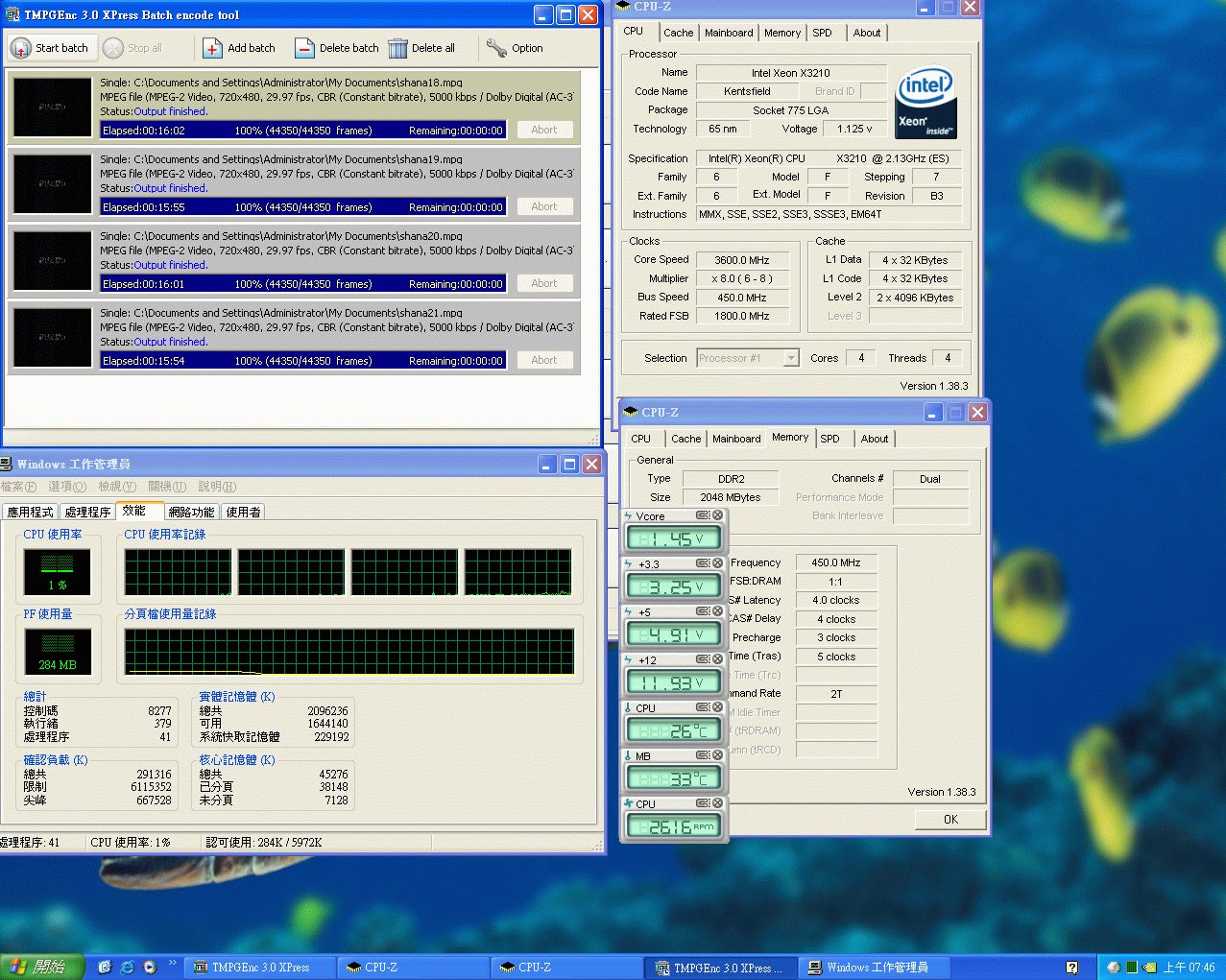1226x980 pixels.
Task: Open the 說明(H) menu in Task Manager
Action: 217,487
